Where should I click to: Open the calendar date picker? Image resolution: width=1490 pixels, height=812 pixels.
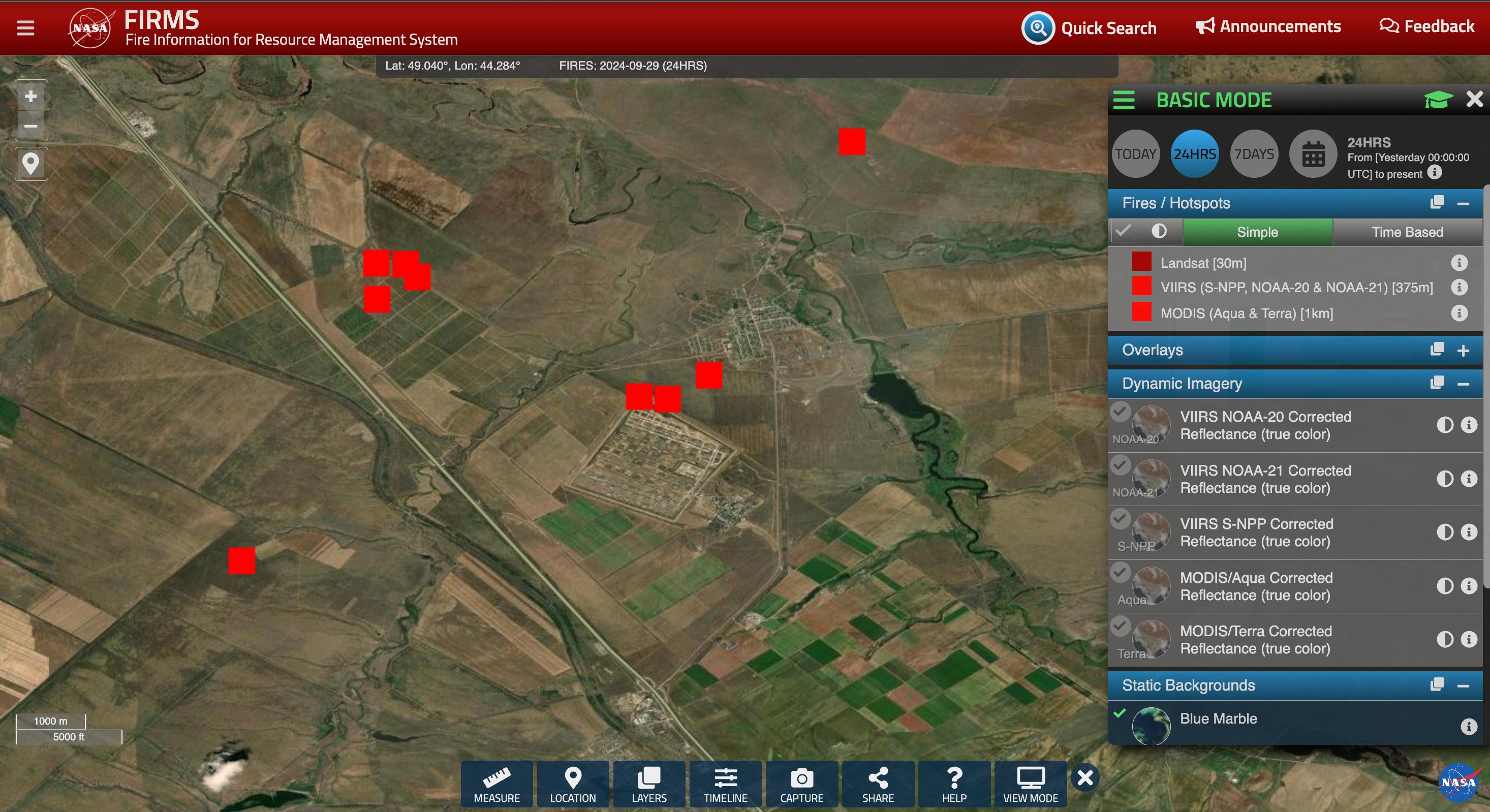(1313, 154)
